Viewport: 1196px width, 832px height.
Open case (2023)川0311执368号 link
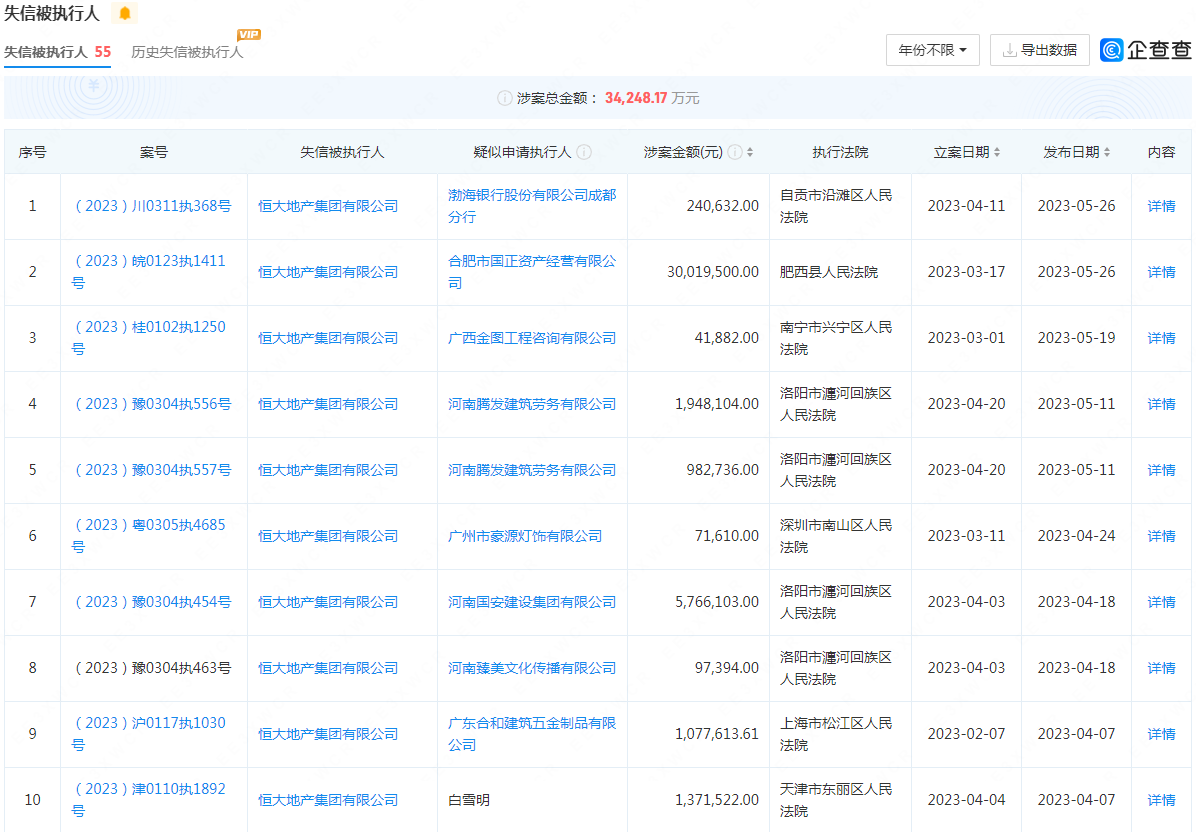coord(152,206)
